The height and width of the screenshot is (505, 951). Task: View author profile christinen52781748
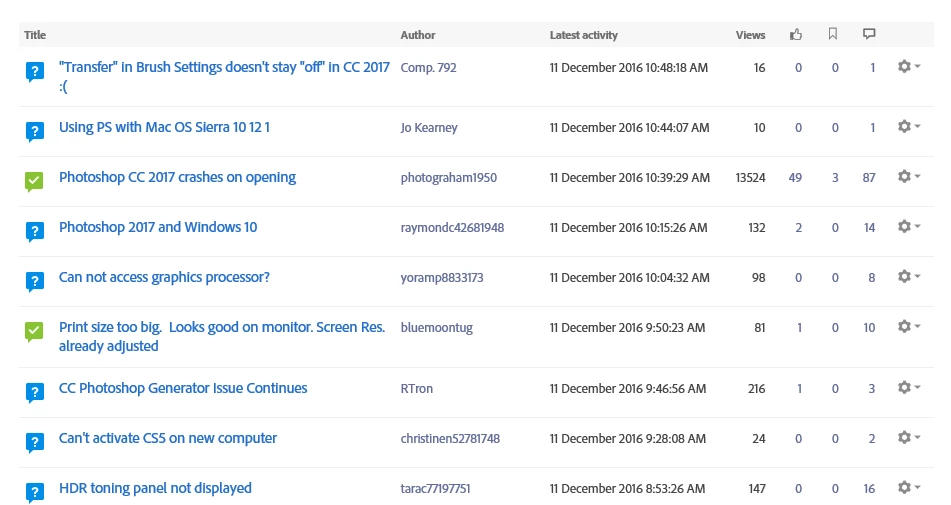[x=450, y=439]
